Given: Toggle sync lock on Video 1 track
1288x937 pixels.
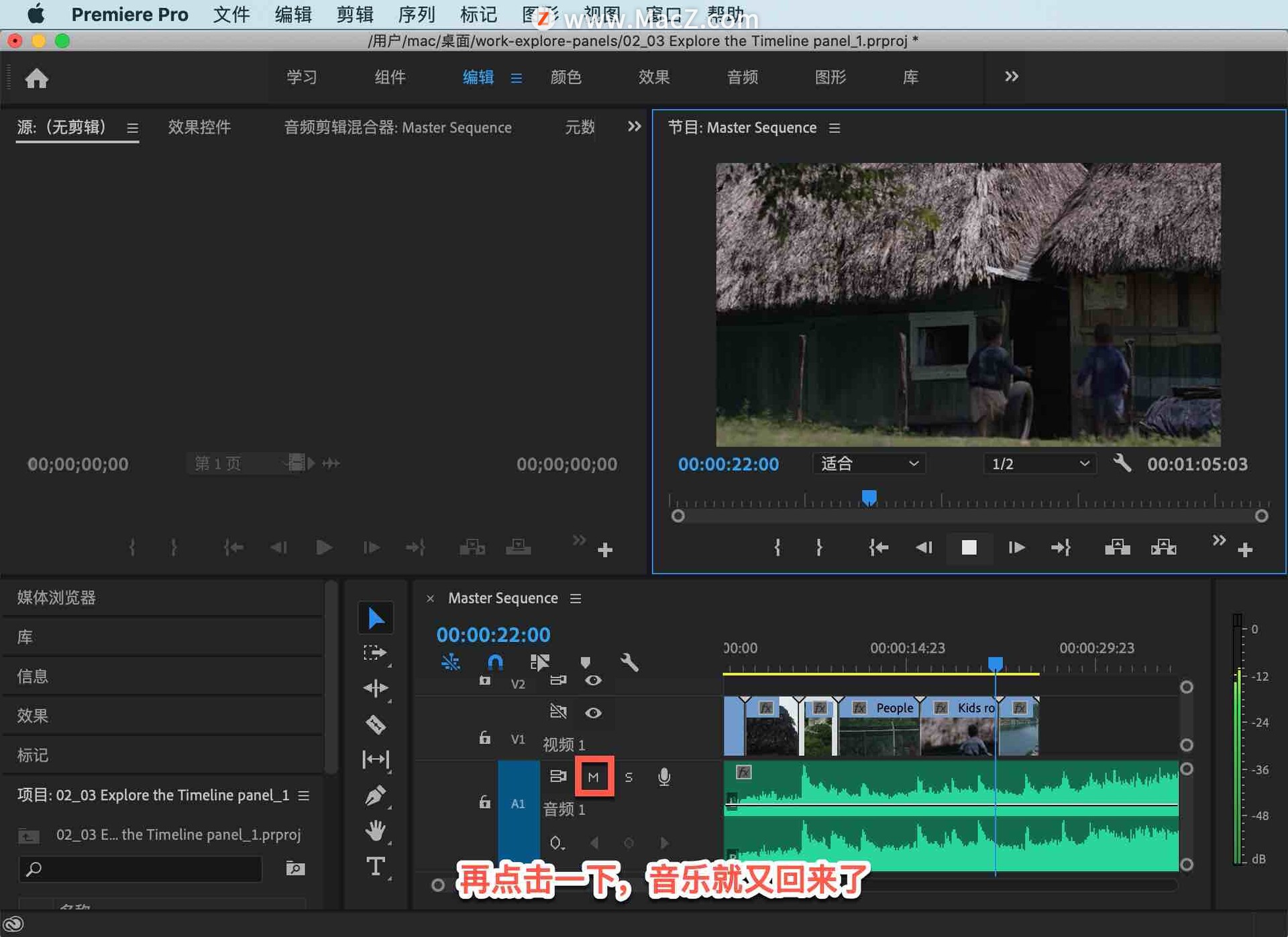Looking at the screenshot, I should [x=558, y=711].
